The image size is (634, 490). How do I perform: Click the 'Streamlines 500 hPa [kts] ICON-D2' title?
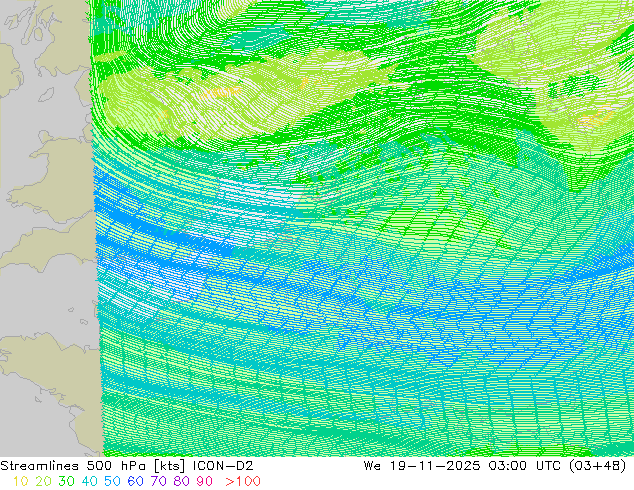(x=127, y=466)
